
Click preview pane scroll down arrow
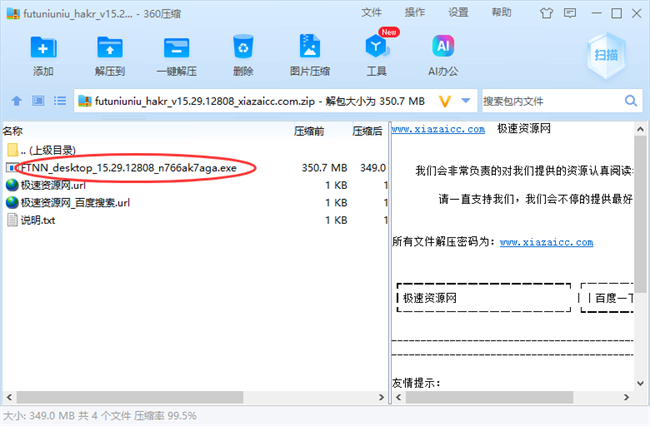(x=640, y=383)
